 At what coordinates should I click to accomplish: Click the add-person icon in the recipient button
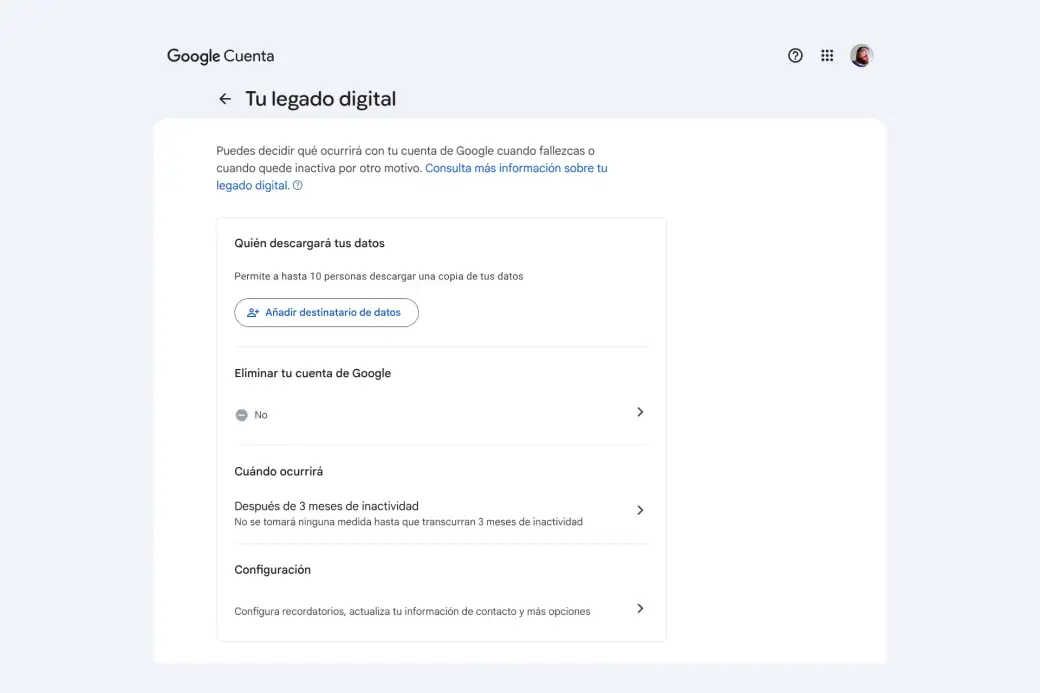[x=253, y=313]
